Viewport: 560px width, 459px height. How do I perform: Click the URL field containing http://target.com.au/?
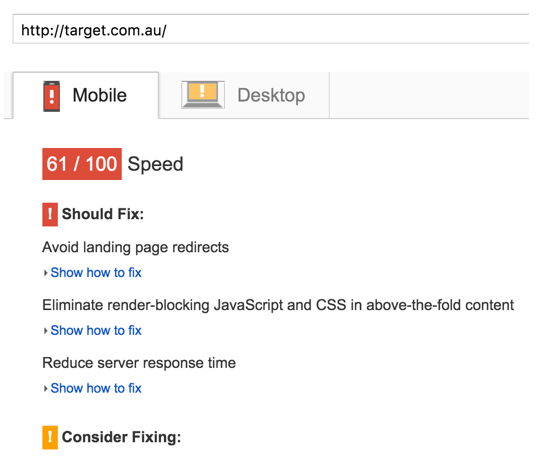pyautogui.click(x=271, y=30)
